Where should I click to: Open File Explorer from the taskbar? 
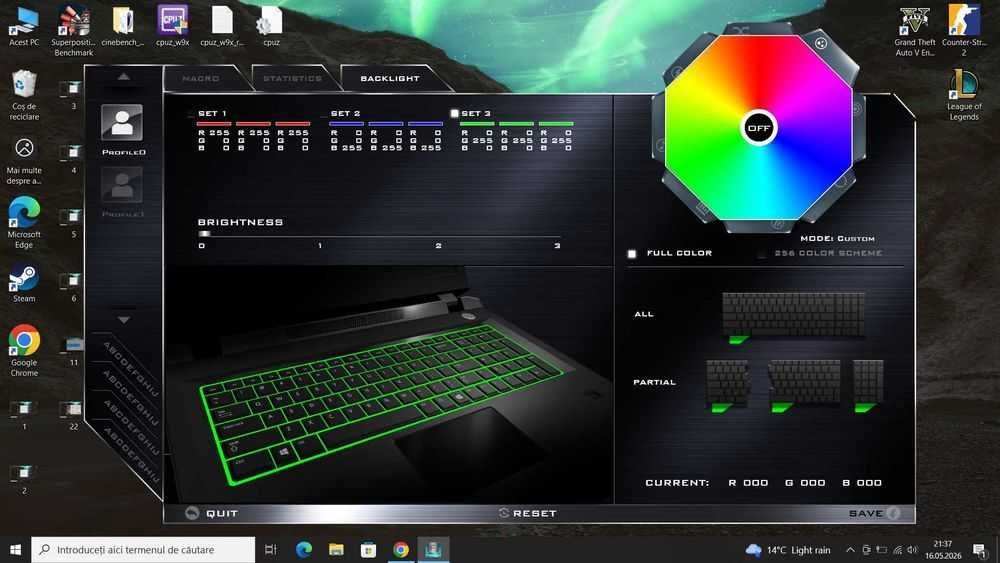(336, 549)
